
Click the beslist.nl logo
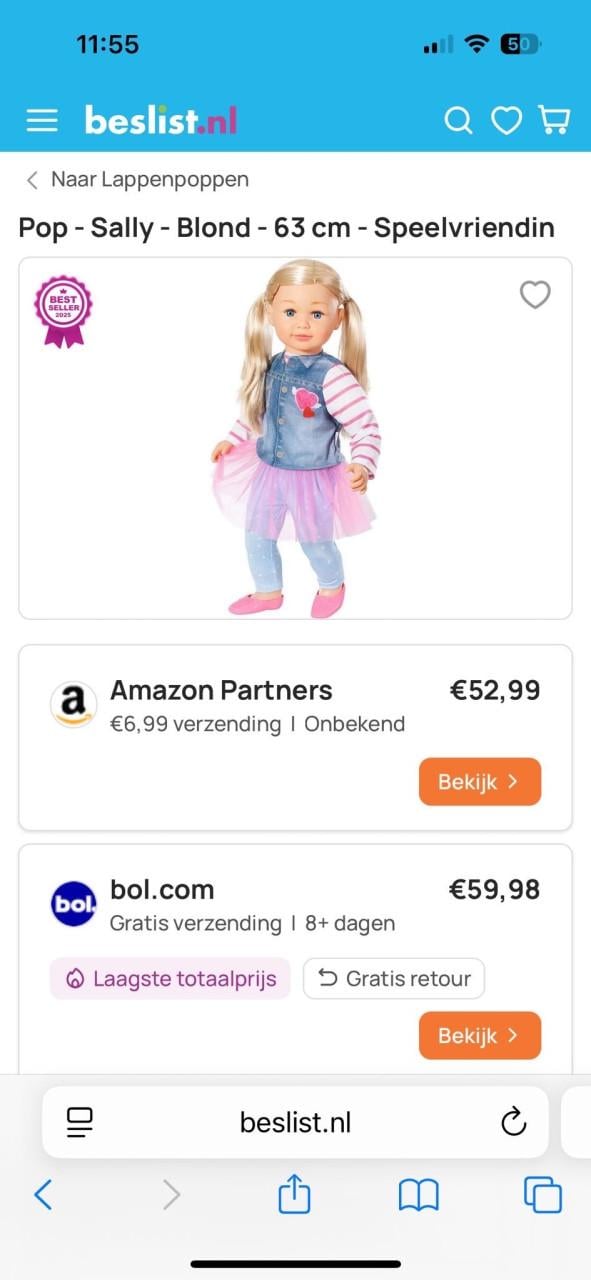(160, 119)
